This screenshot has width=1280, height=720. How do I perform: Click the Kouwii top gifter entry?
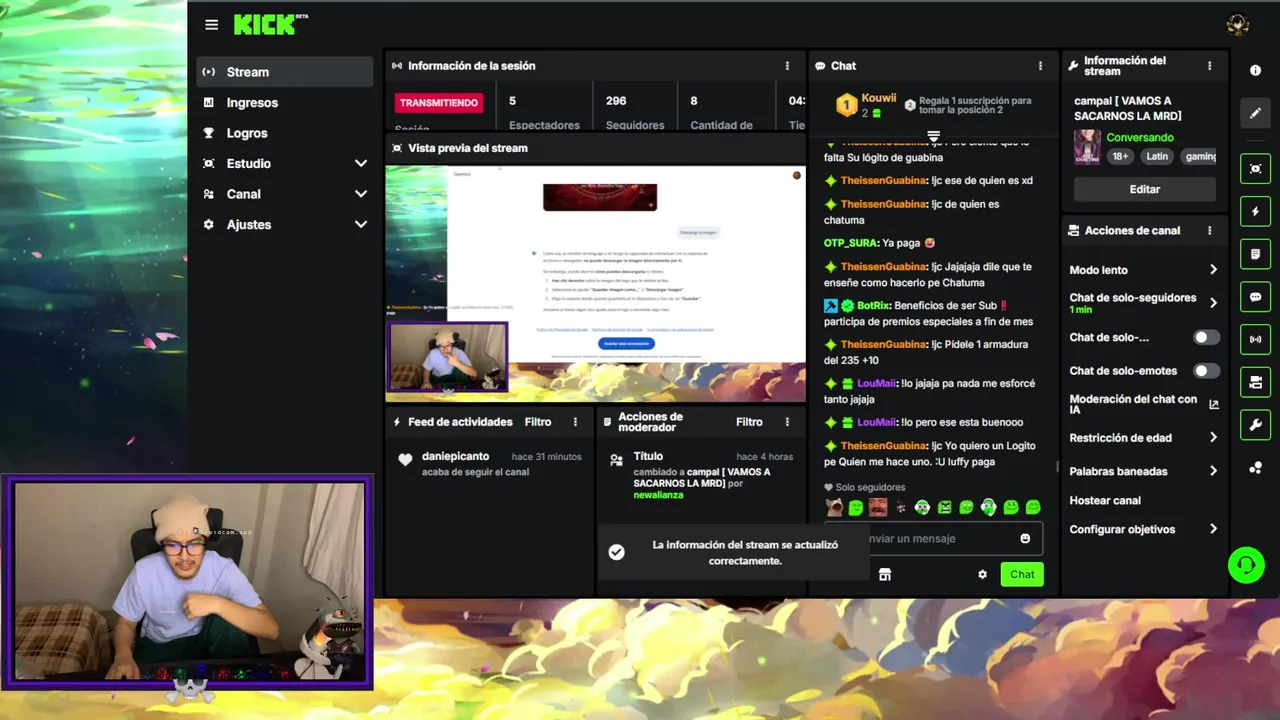[866, 105]
